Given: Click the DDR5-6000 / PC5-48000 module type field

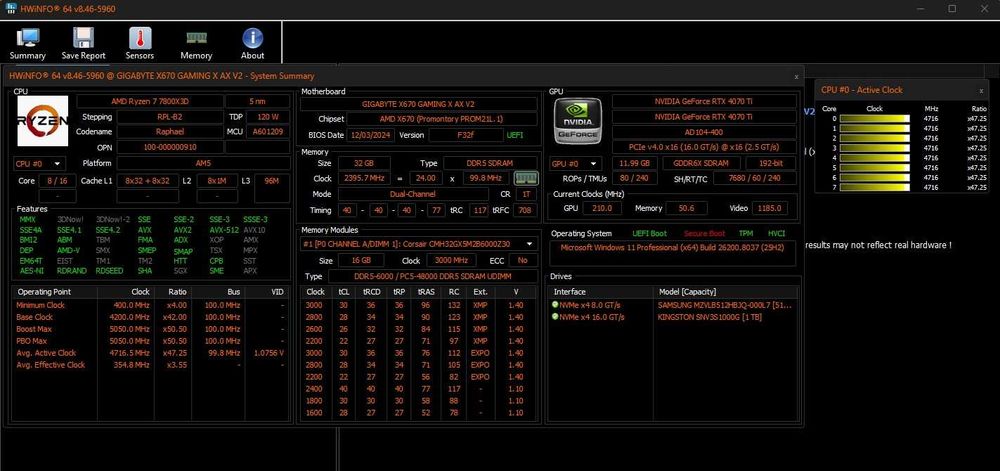Looking at the screenshot, I should [x=432, y=277].
